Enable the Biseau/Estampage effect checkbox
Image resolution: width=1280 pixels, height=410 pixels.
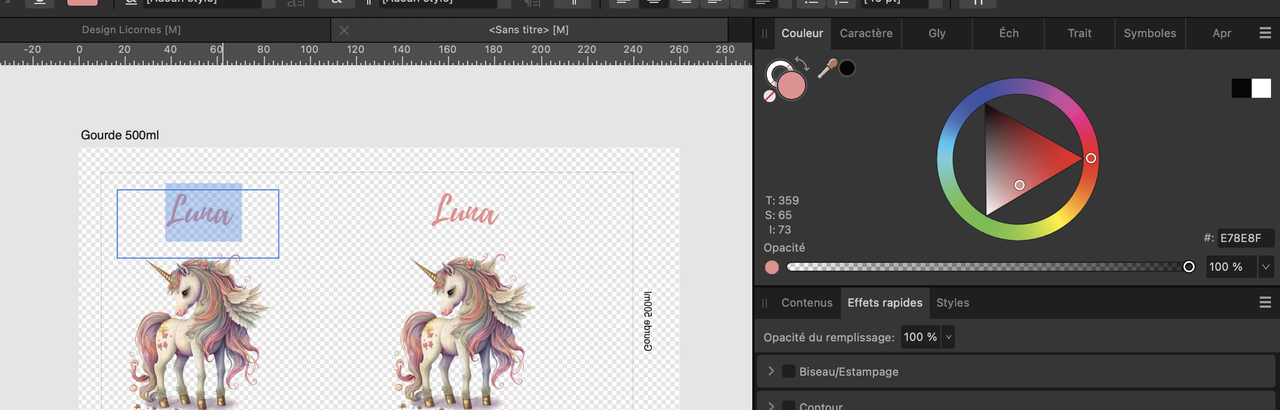pyautogui.click(x=788, y=371)
